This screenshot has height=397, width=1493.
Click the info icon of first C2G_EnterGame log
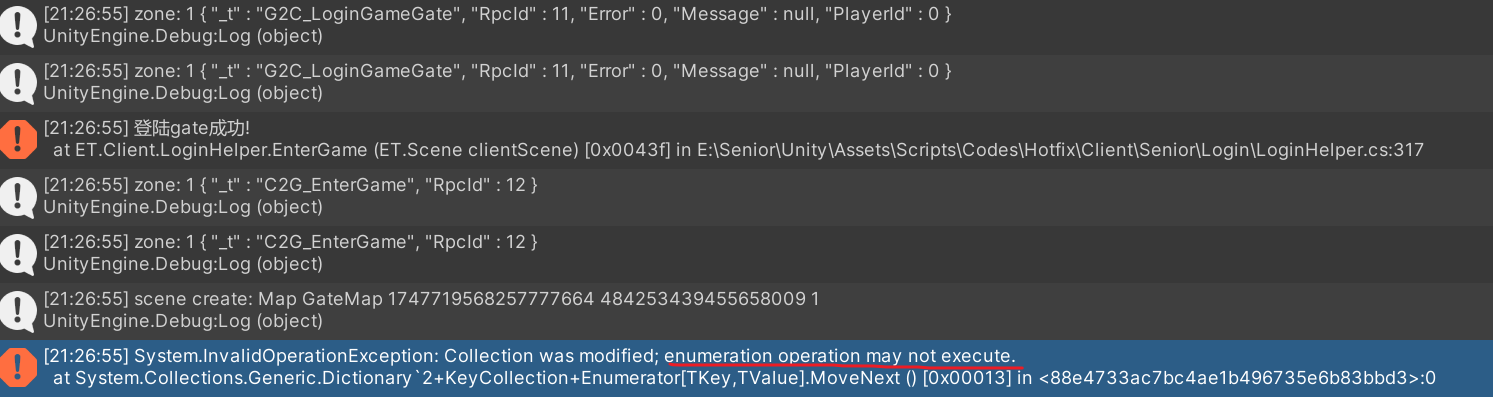click(18, 196)
